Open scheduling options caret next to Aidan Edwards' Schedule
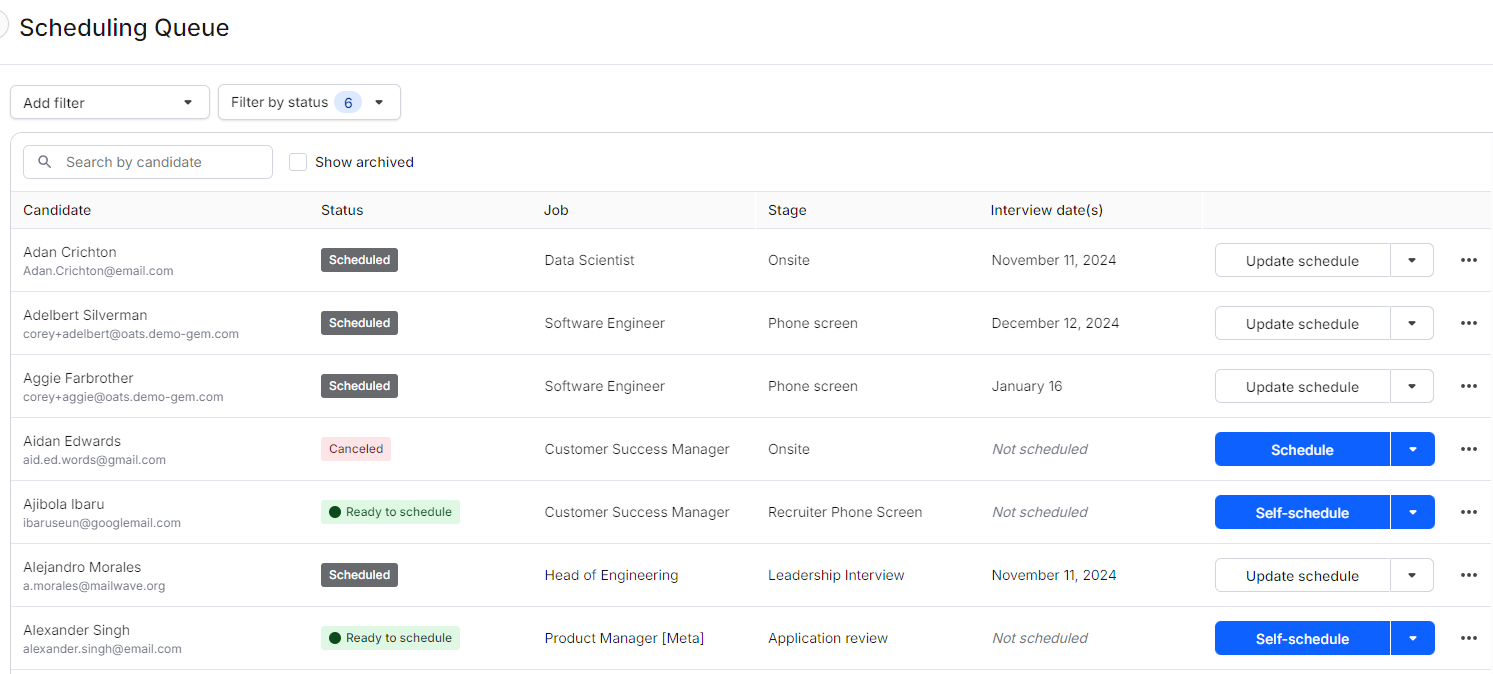Image resolution: width=1493 pixels, height=674 pixels. pos(1412,449)
